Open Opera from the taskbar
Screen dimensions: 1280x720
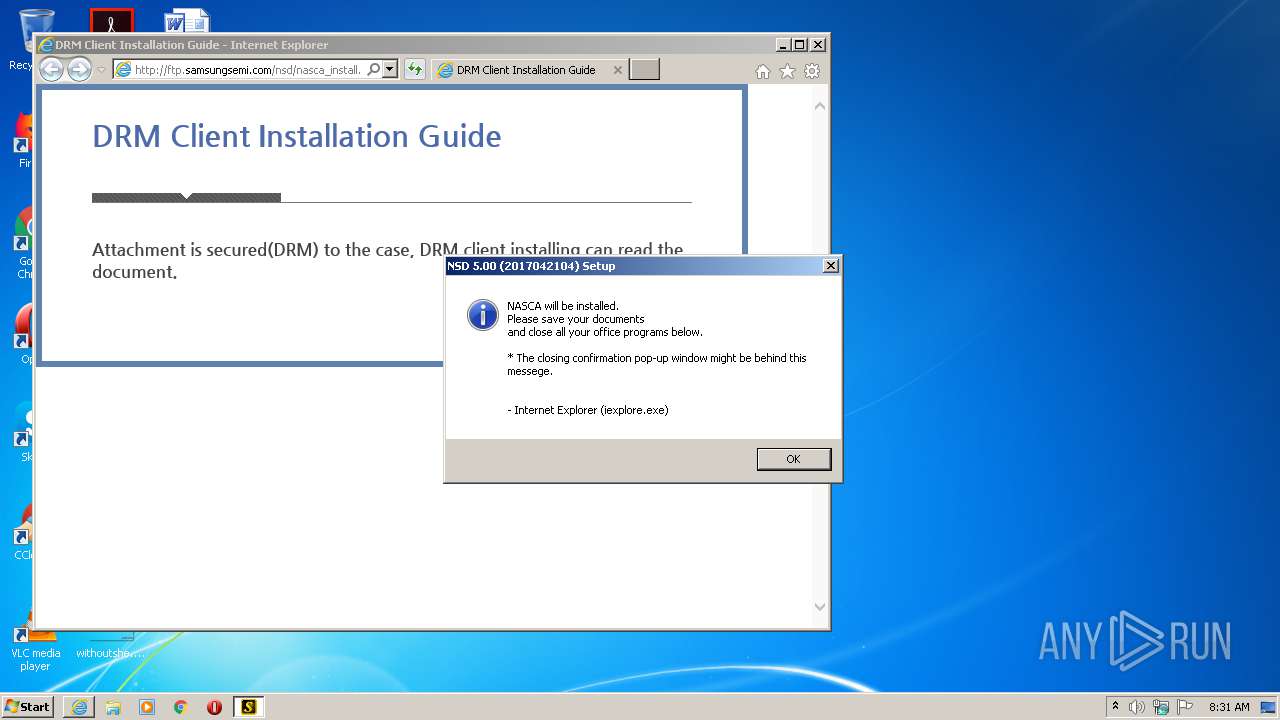(214, 707)
